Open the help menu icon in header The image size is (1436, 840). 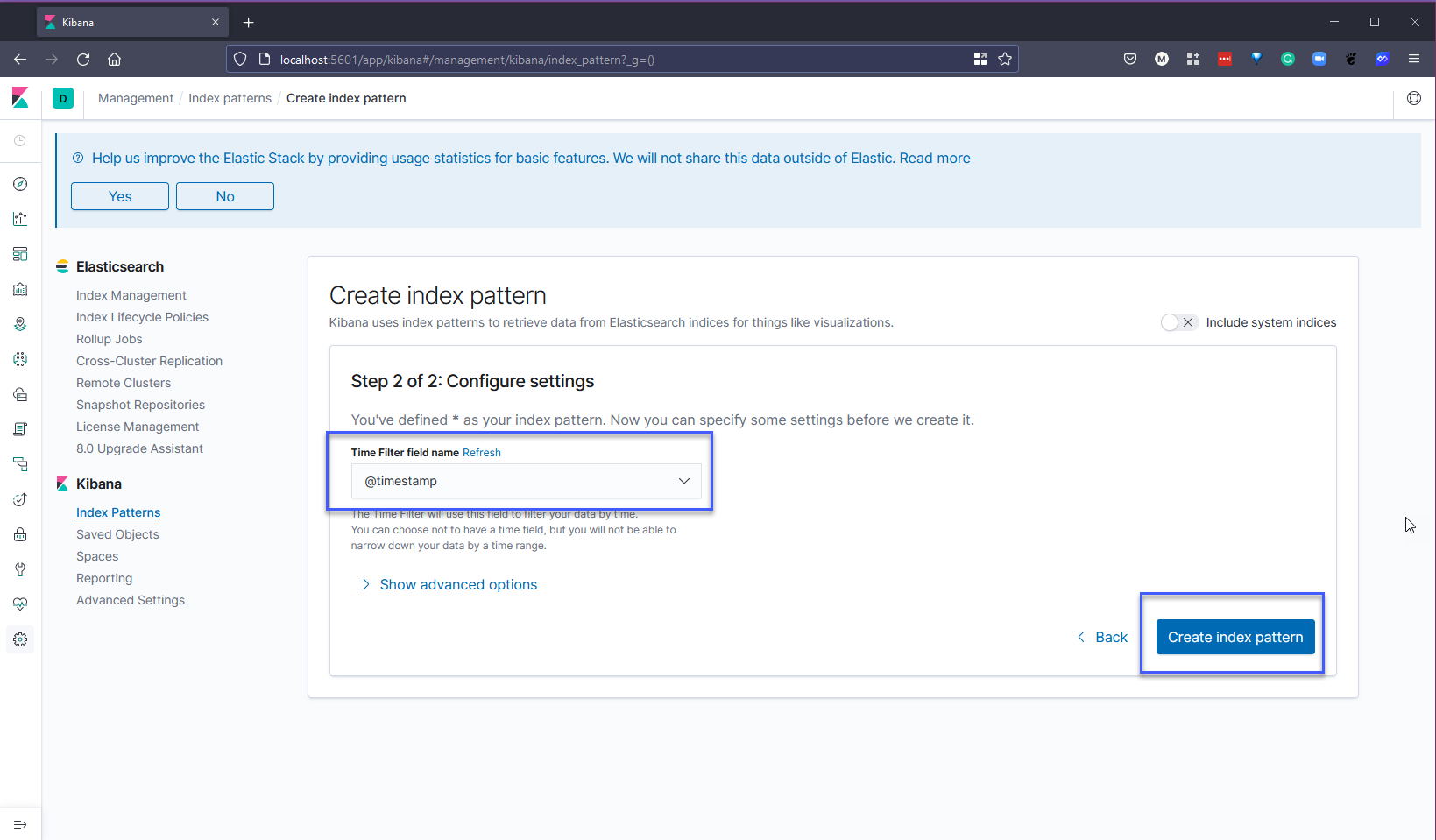click(1413, 98)
